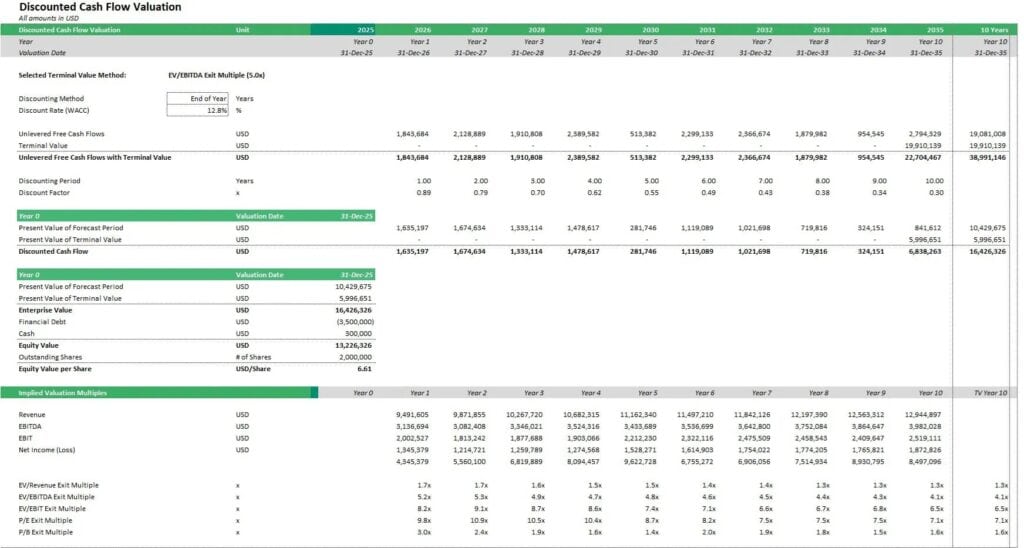Click the 31-Dec-30 valuation date cell
Image resolution: width=1024 pixels, height=548 pixels.
[641, 53]
